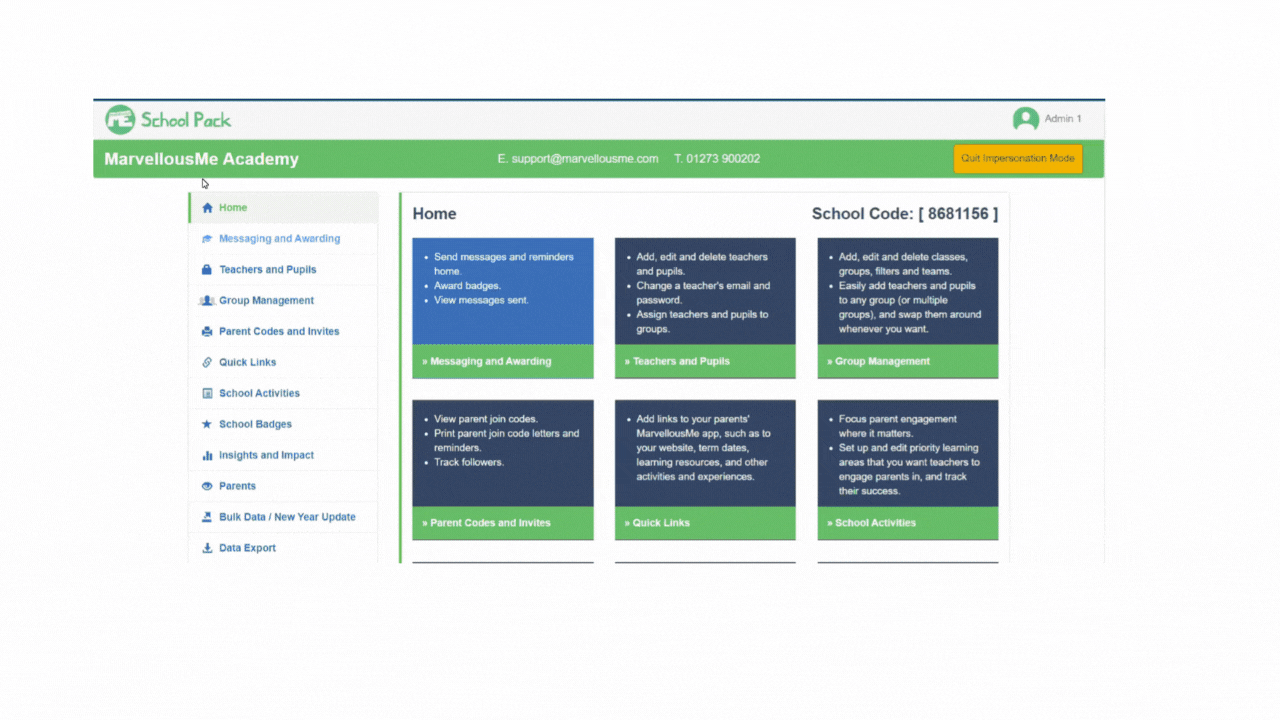Screen dimensions: 1280x720
Task: Click the green Group Management card link
Action: pyautogui.click(x=908, y=362)
